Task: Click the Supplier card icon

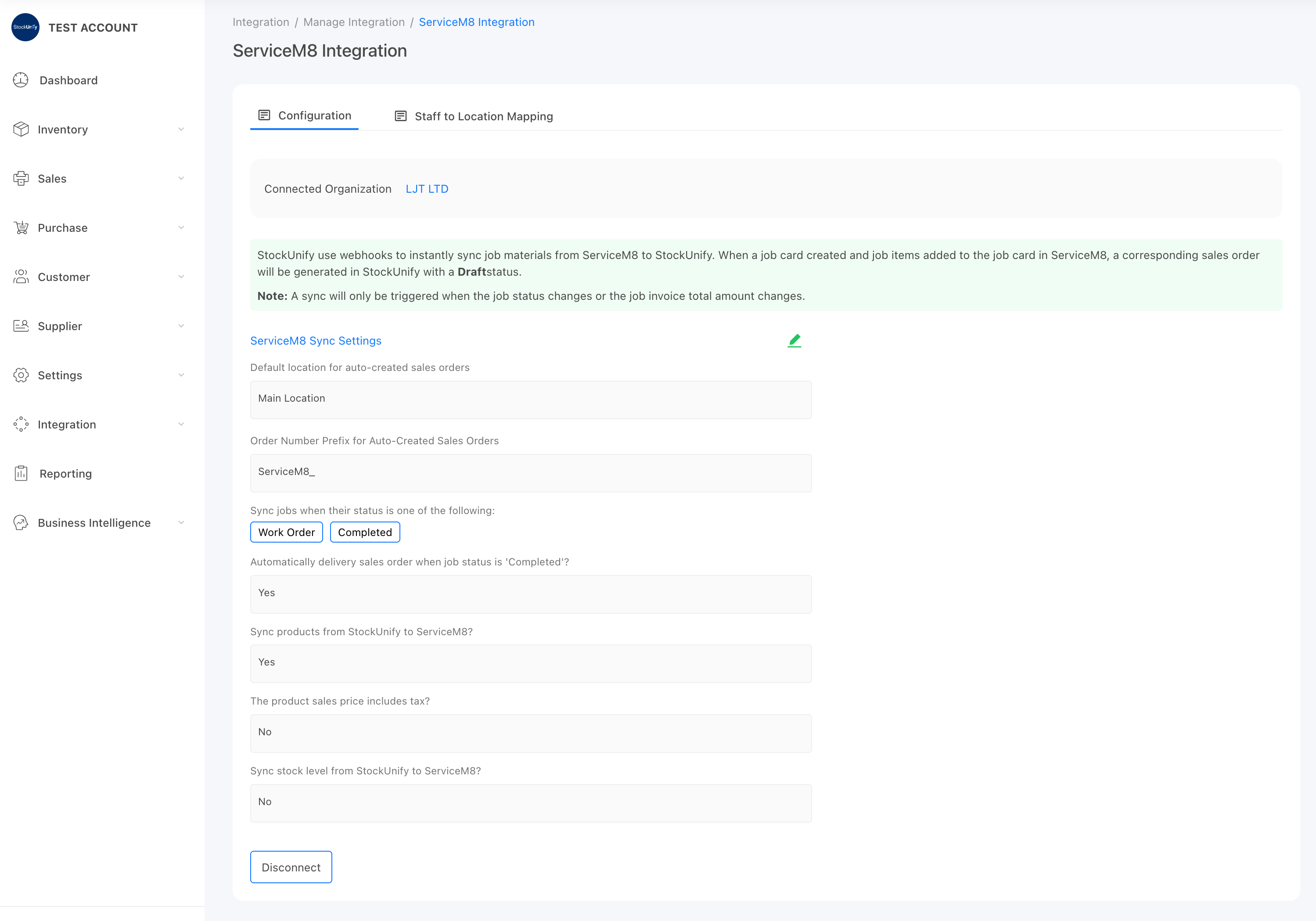Action: (21, 326)
